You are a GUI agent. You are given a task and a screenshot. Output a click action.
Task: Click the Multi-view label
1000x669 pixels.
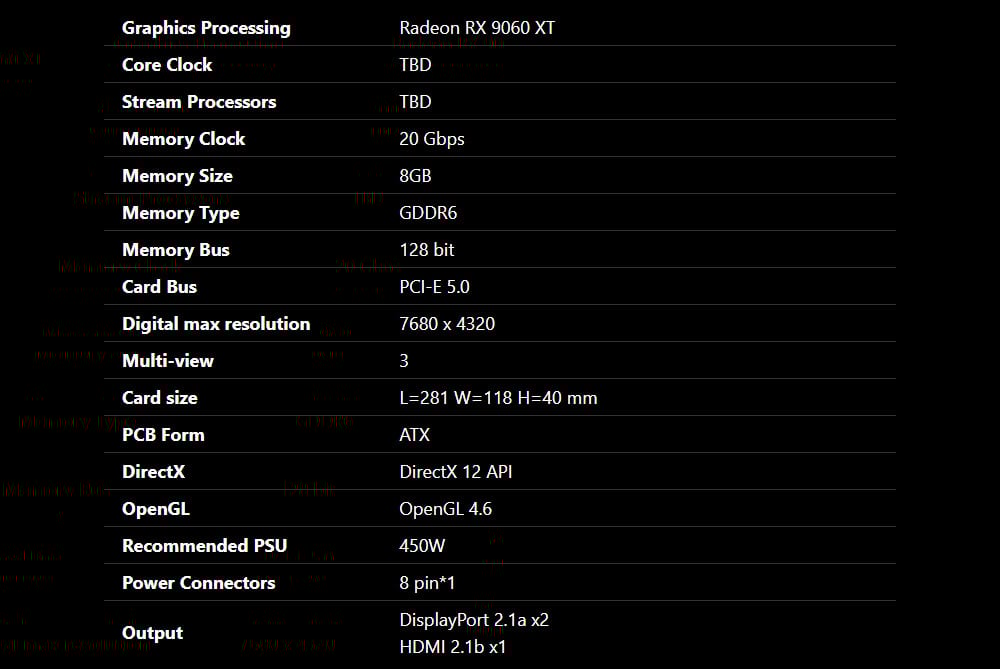point(168,361)
